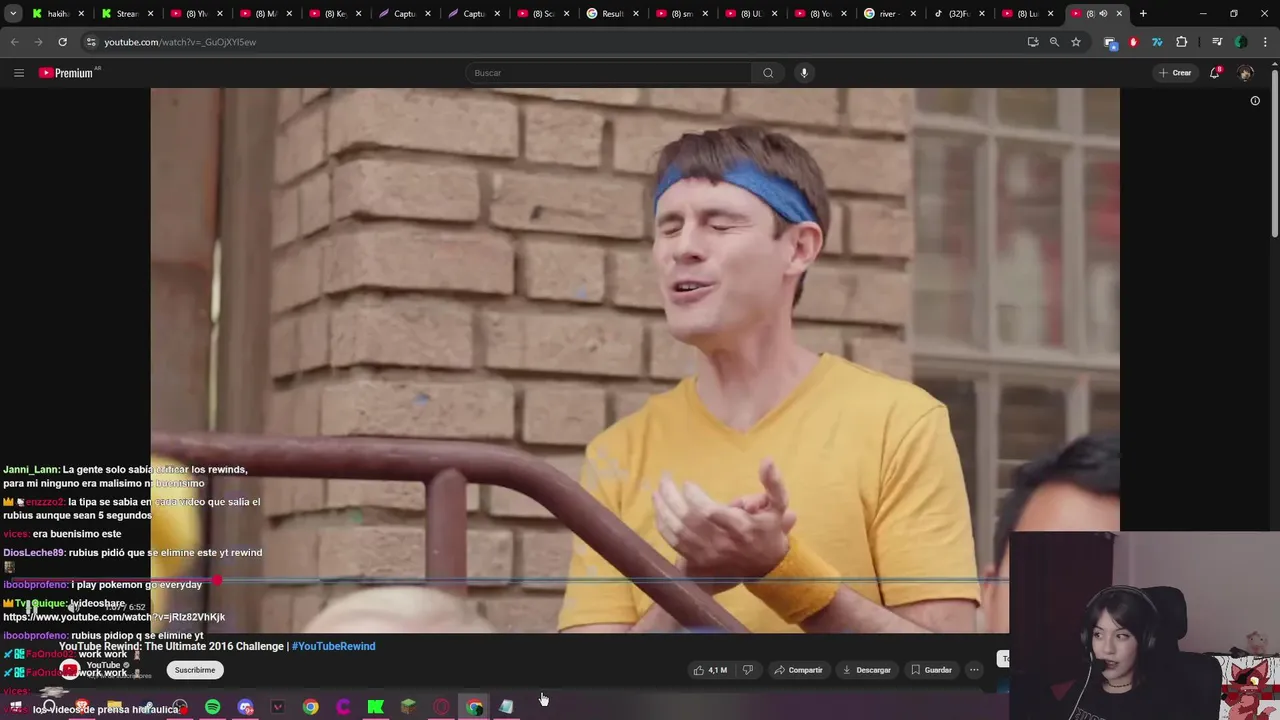
Task: Dislike the video
Action: (747, 670)
